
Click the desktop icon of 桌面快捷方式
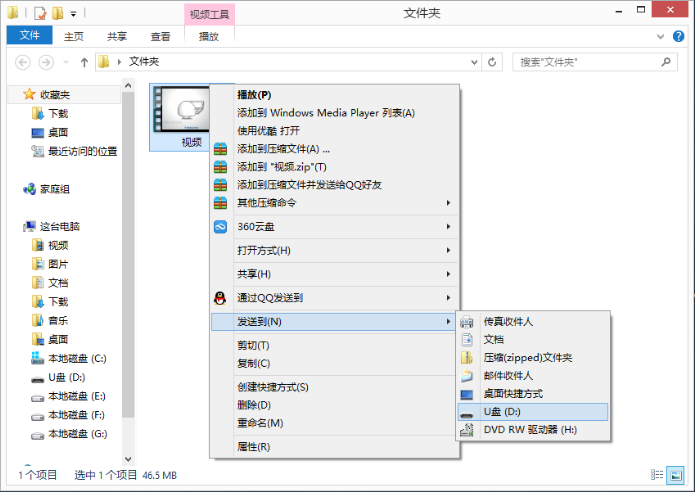[467, 394]
